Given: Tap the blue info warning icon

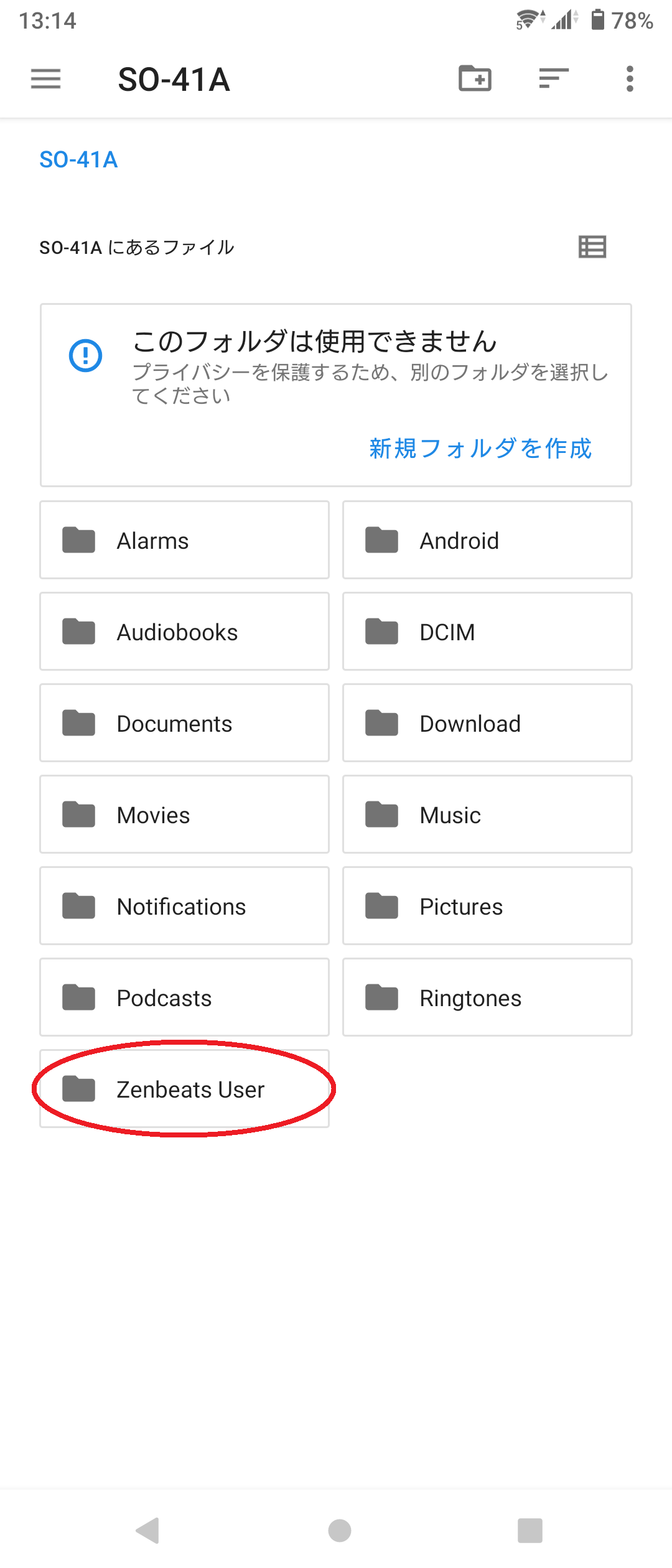Looking at the screenshot, I should 85,355.
